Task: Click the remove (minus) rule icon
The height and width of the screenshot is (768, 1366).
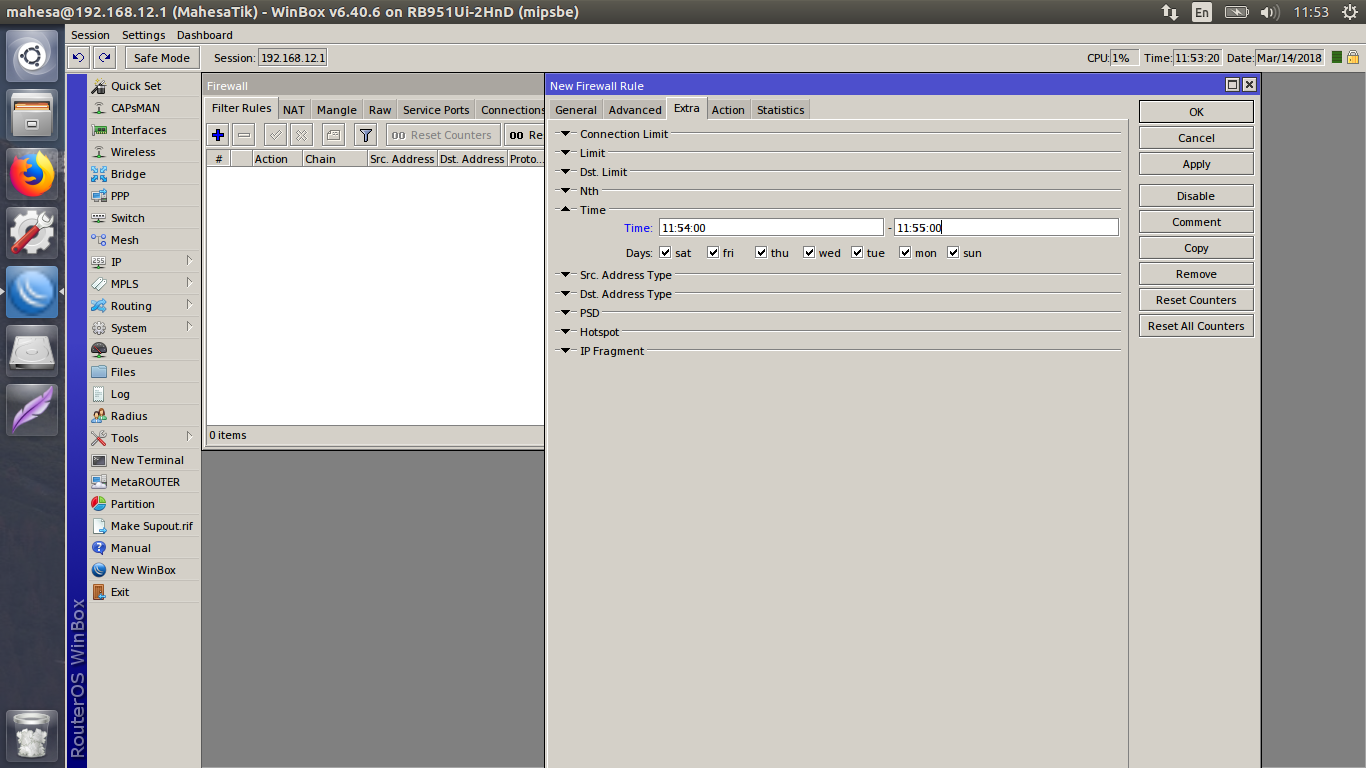Action: (244, 135)
